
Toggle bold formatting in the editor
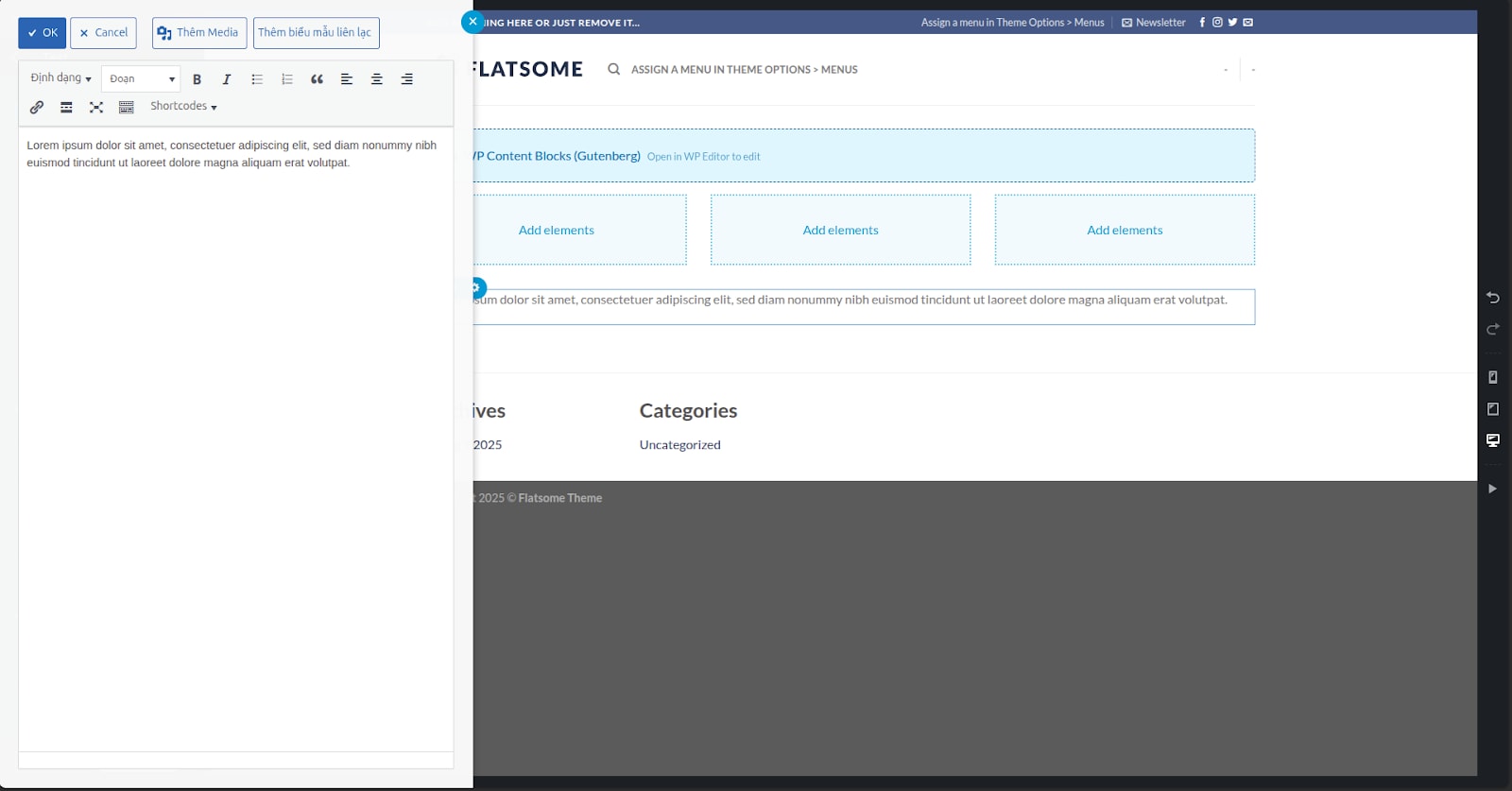tap(197, 79)
